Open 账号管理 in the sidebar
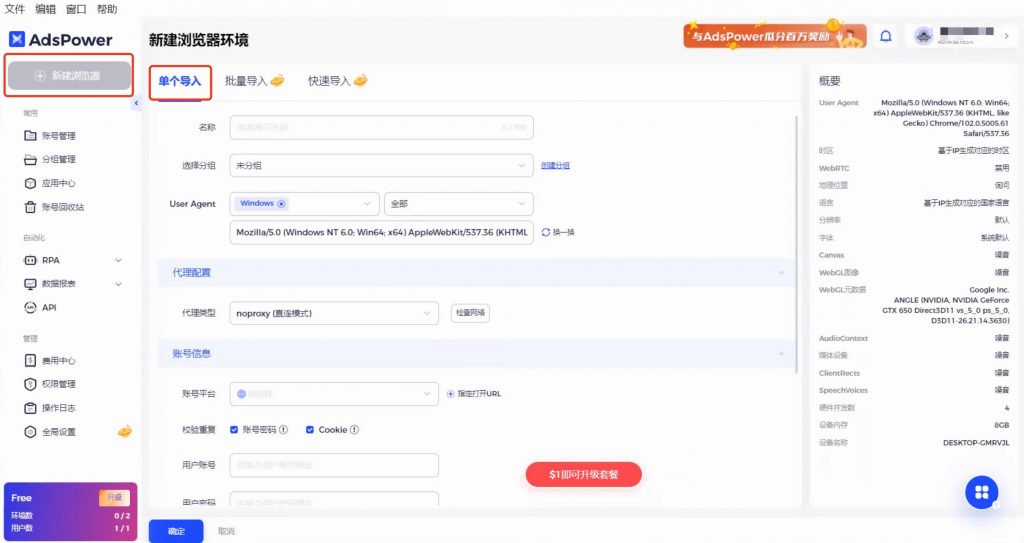Viewport: 1024px width, 543px height. [58, 136]
